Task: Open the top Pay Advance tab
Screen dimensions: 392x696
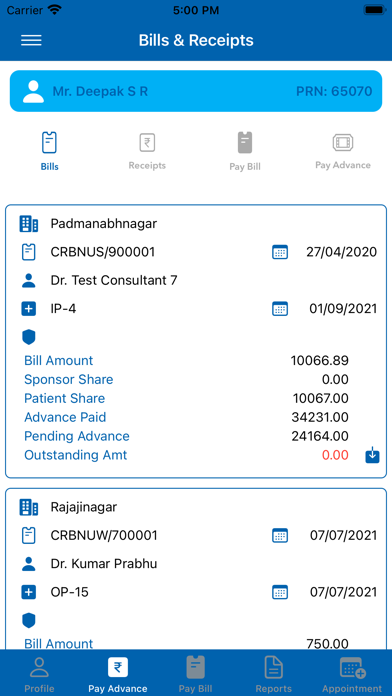Action: (343, 151)
